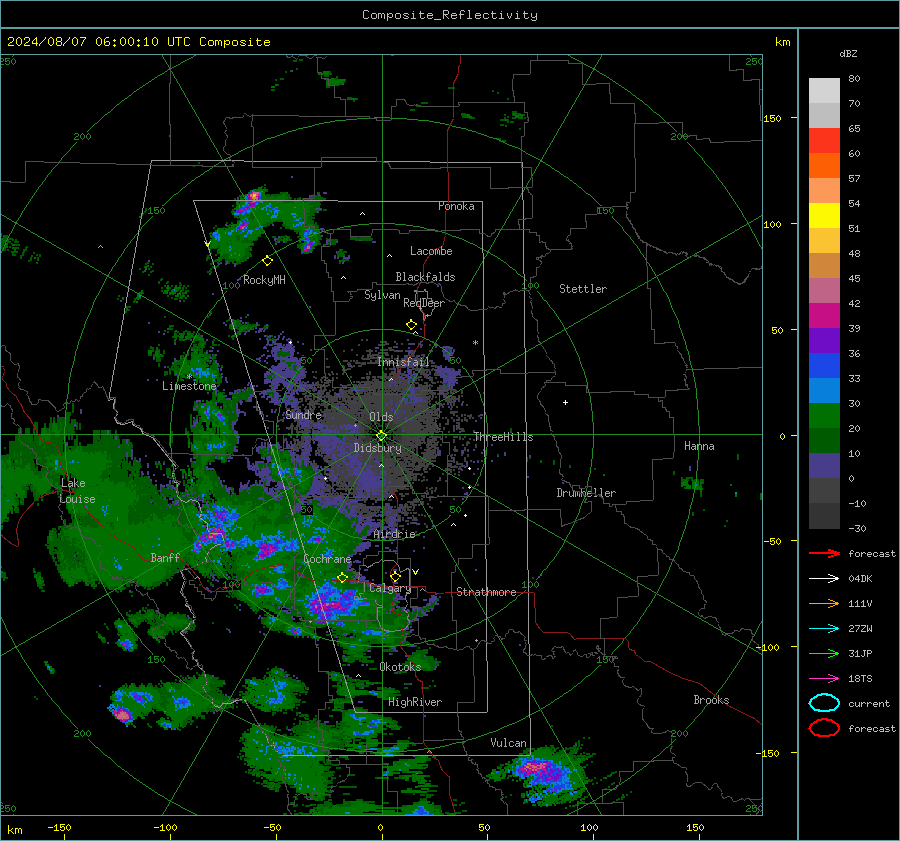900x841 pixels.
Task: Click the Stettler label
Action: [x=583, y=289]
